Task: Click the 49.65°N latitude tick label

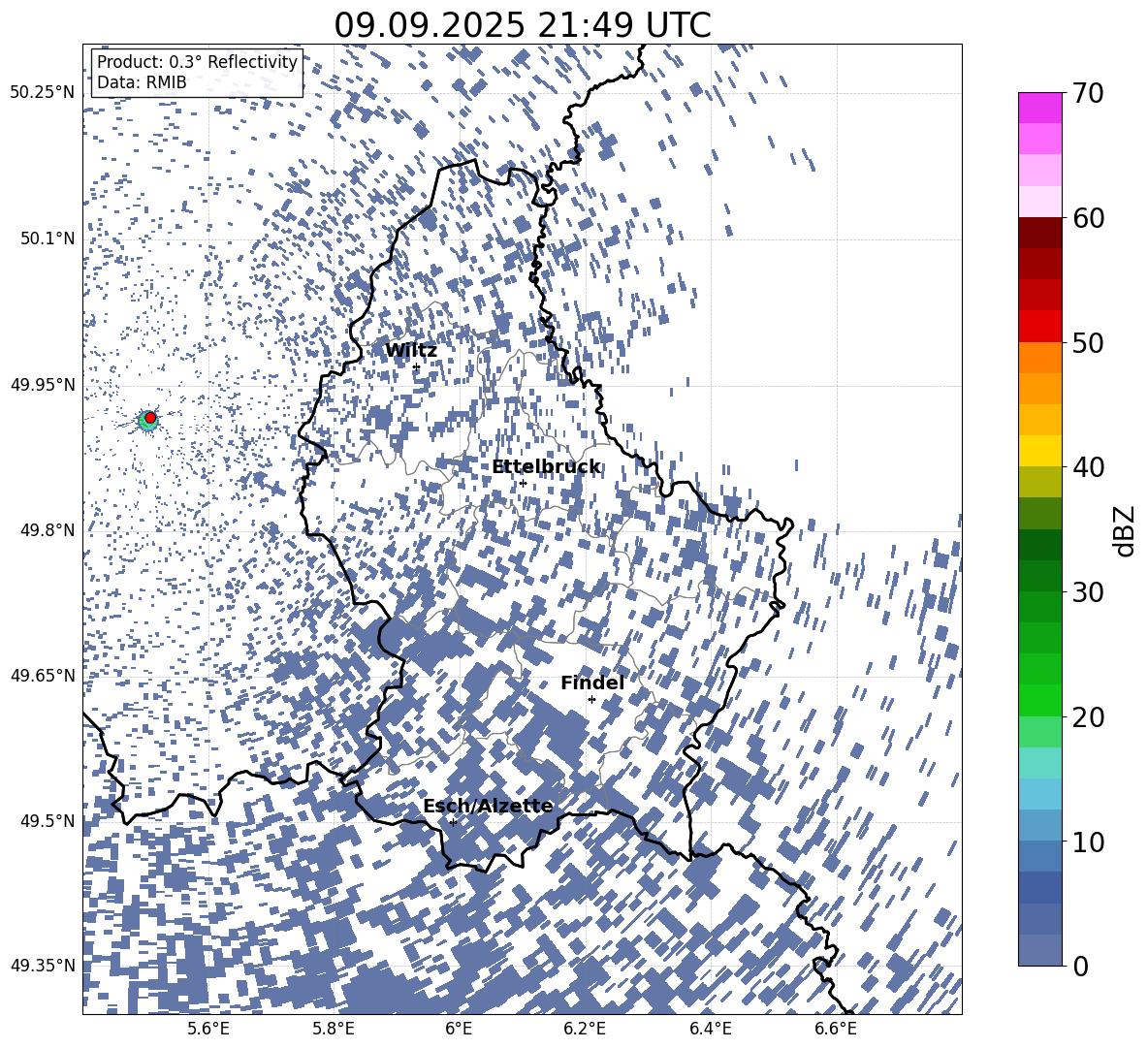Action: [43, 675]
